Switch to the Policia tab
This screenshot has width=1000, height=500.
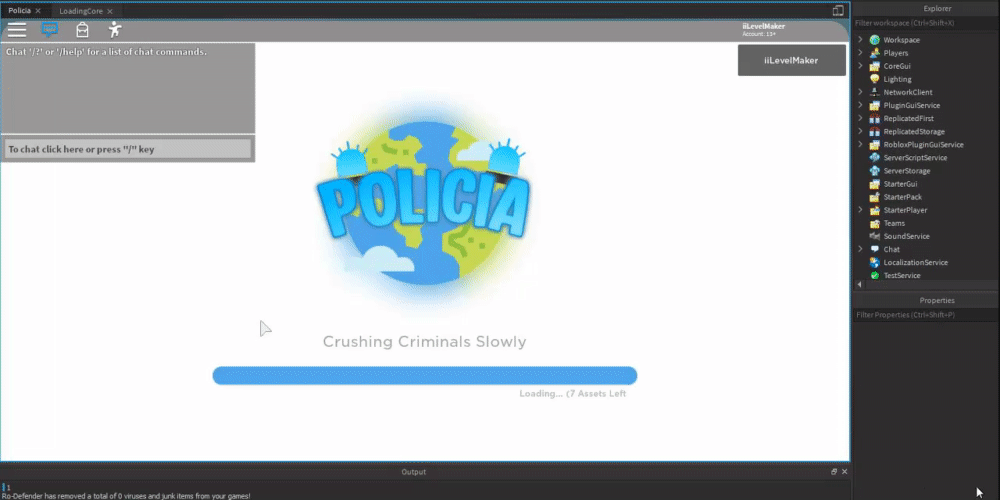tap(19, 11)
